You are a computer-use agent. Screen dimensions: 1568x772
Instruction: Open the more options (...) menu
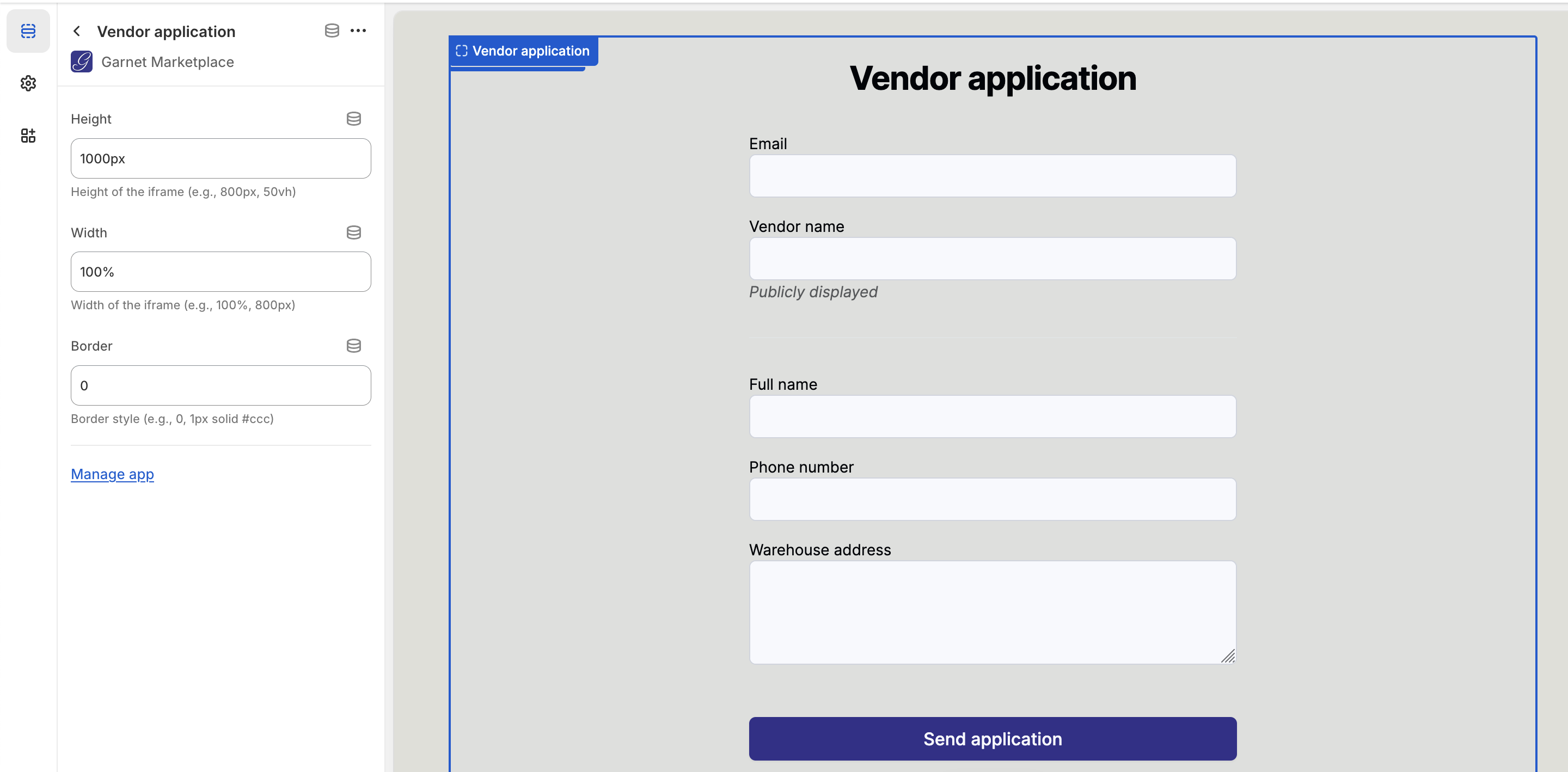(359, 30)
